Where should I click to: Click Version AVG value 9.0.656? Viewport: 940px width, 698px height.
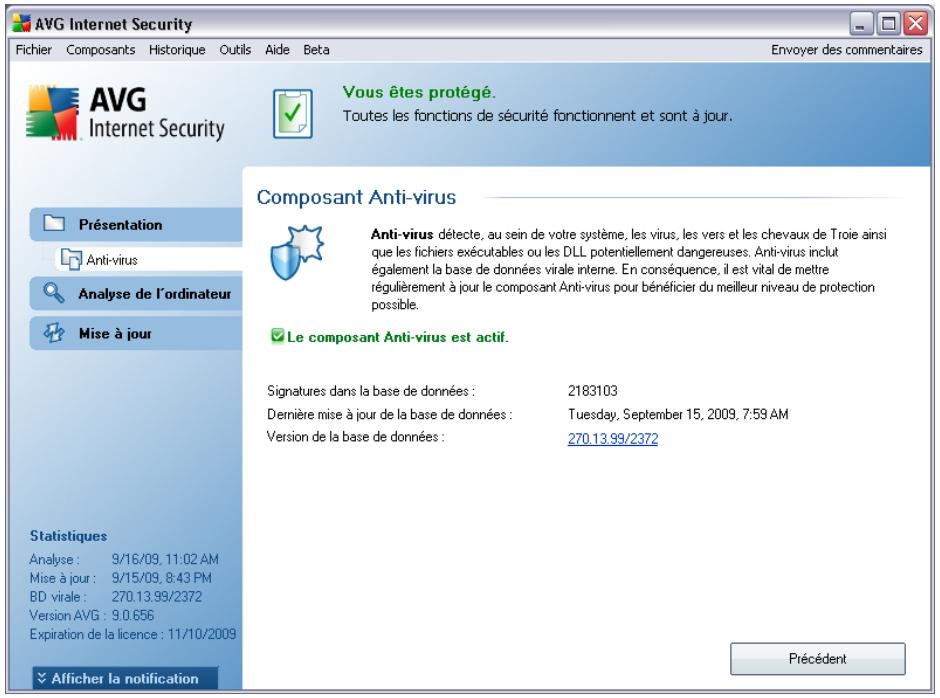pos(132,615)
